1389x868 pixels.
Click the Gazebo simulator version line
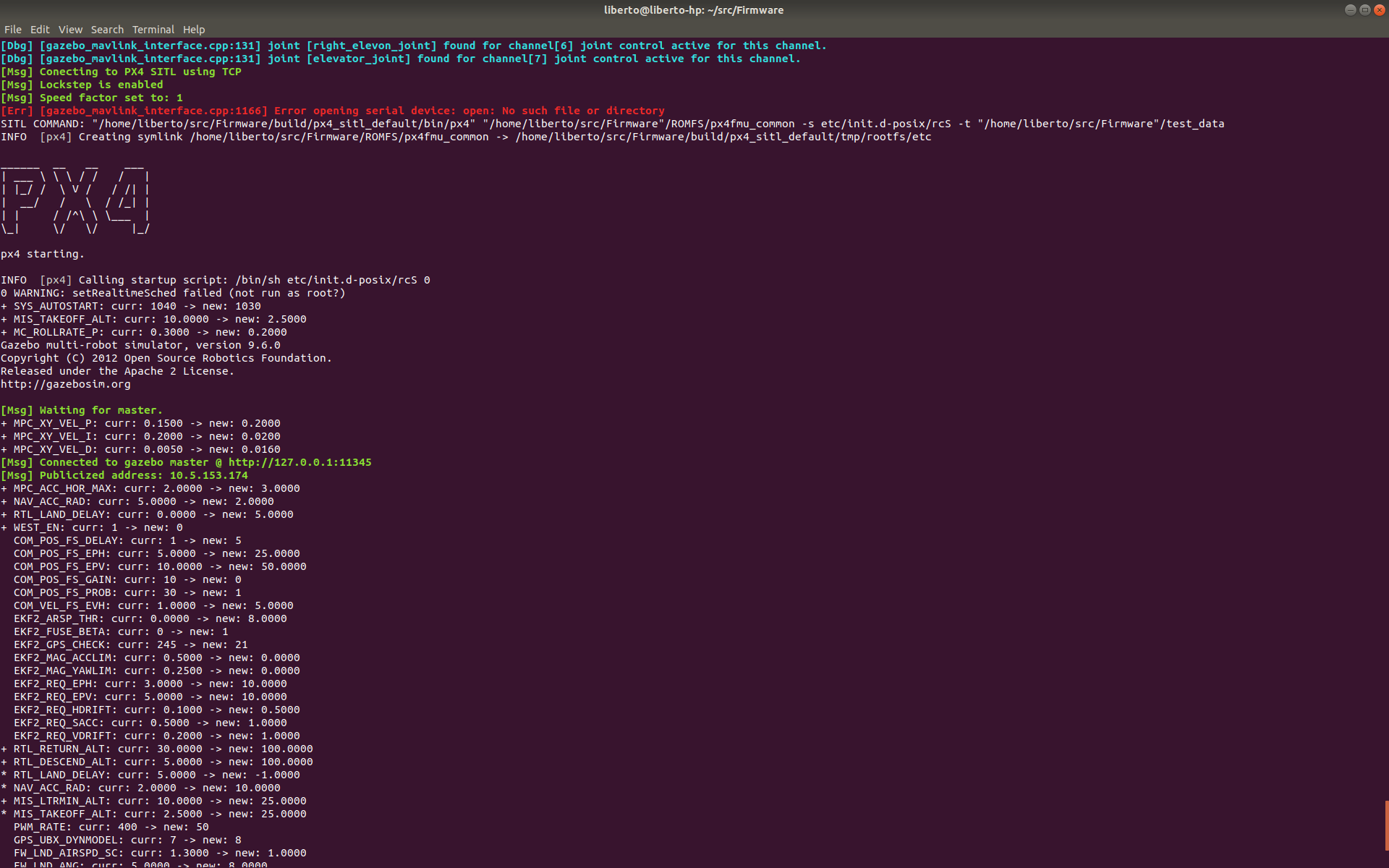[x=140, y=345]
